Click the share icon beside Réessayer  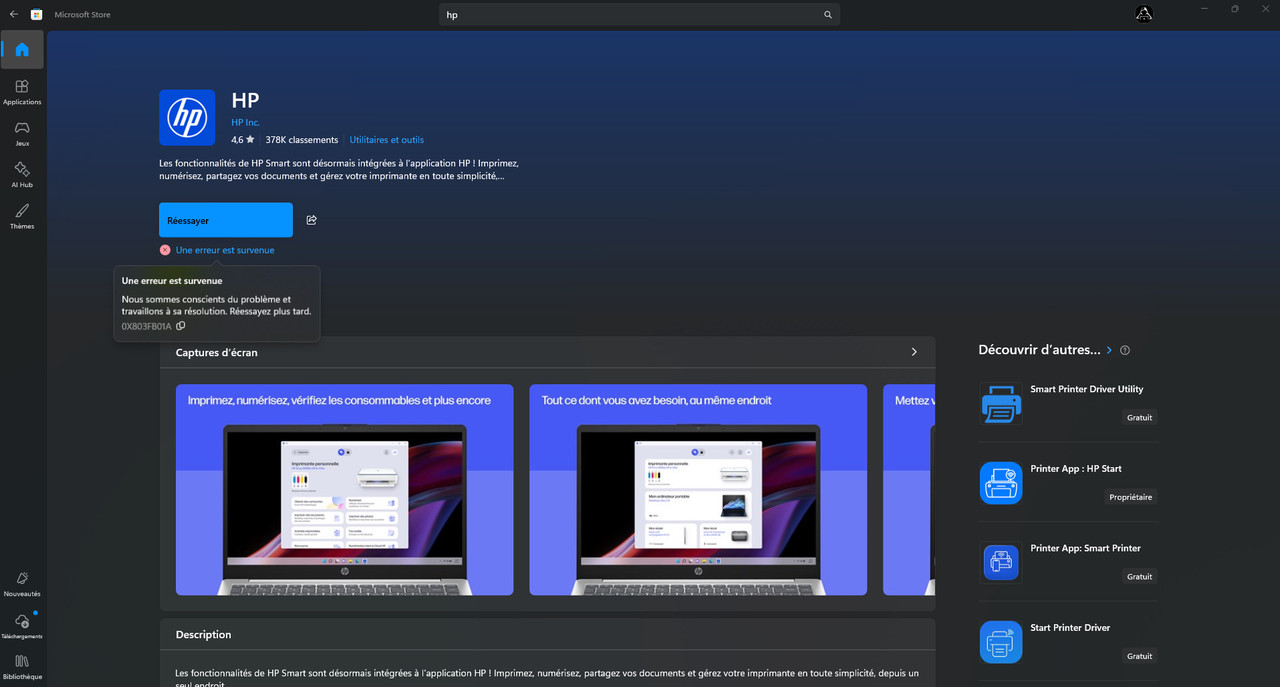tap(311, 220)
